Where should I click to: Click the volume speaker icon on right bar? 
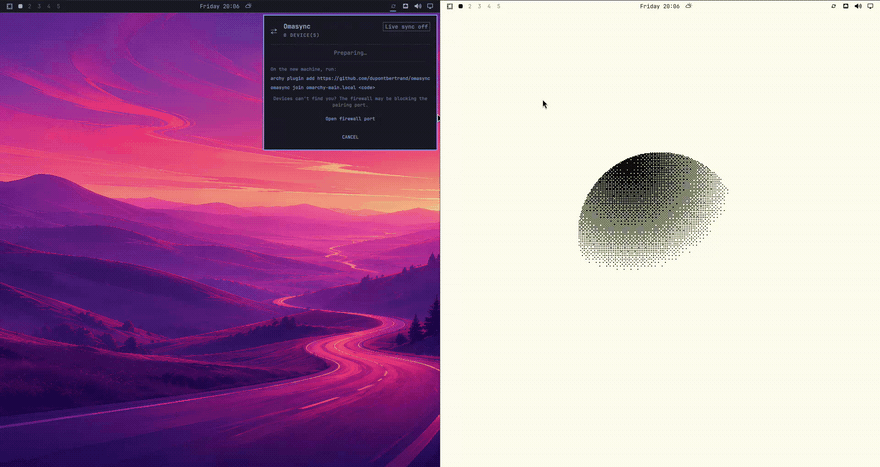(x=858, y=6)
